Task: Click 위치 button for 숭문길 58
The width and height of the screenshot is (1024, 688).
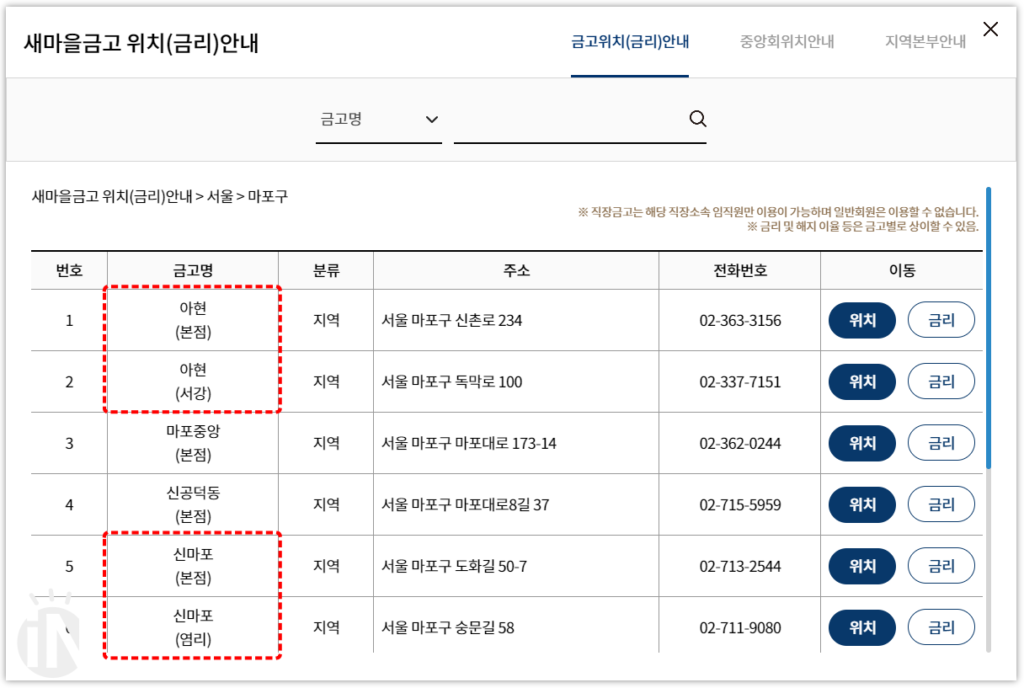Action: [862, 627]
